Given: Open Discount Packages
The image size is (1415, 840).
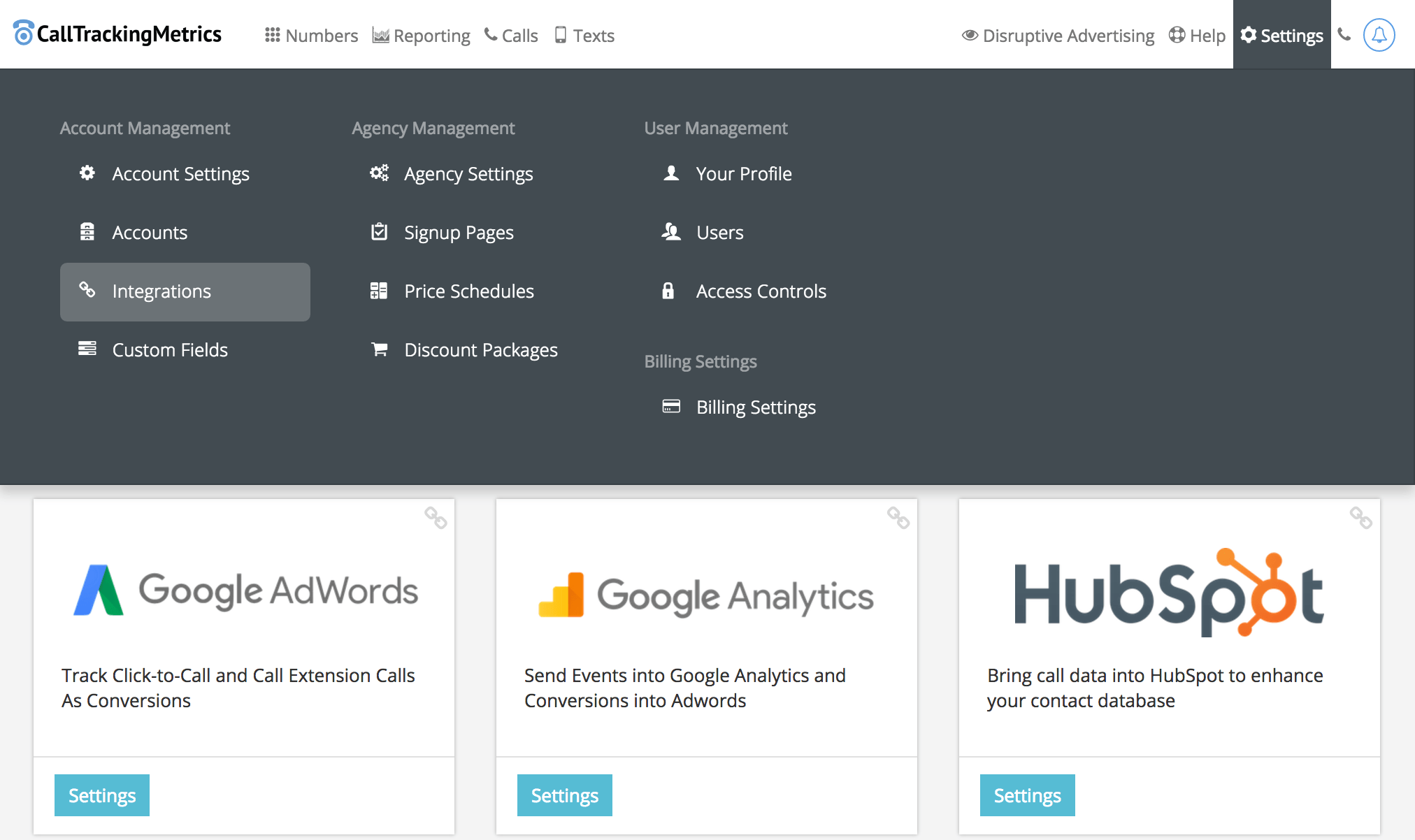Looking at the screenshot, I should pyautogui.click(x=481, y=349).
